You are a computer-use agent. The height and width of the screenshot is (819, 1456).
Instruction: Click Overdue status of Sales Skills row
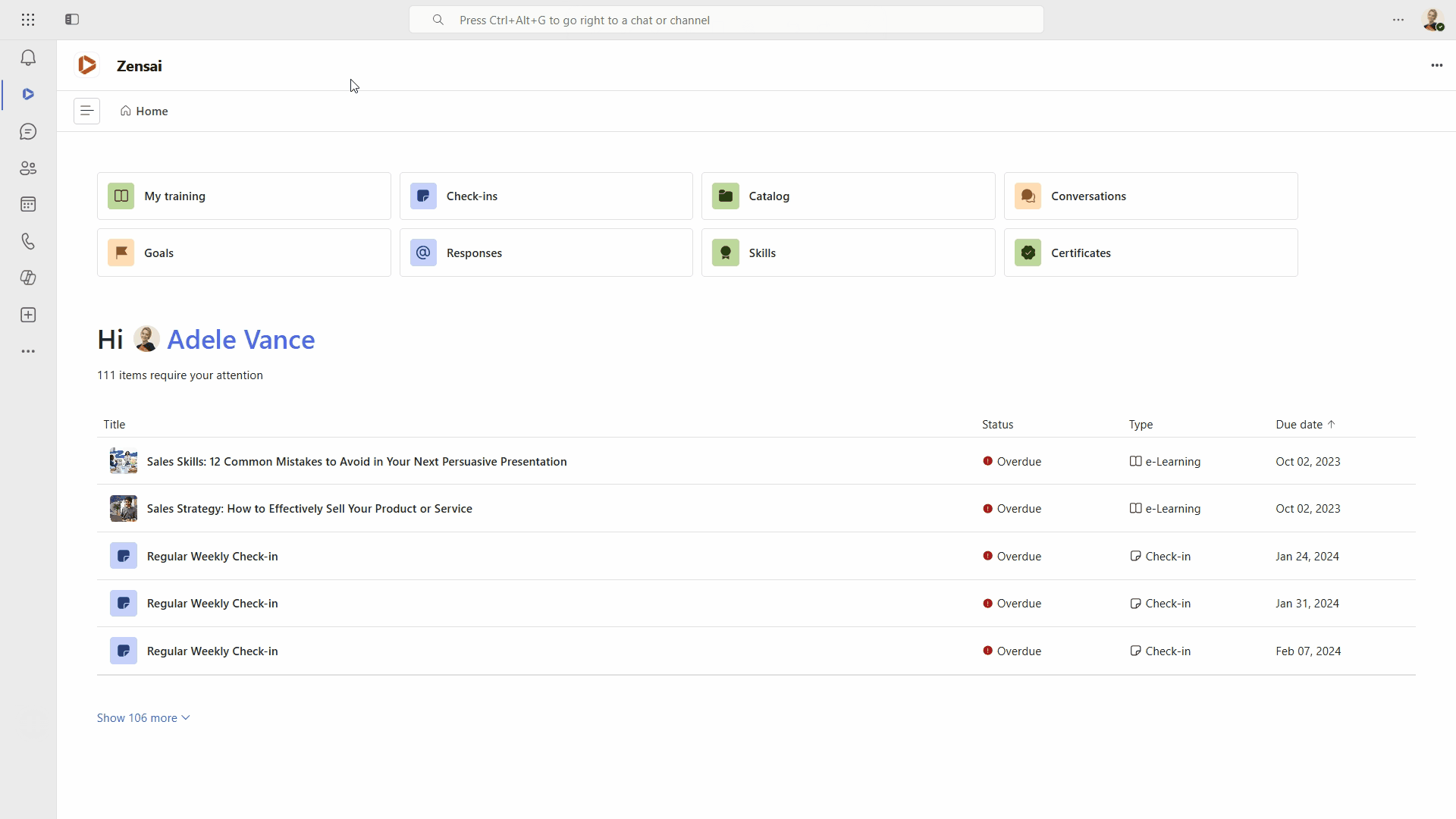click(x=1012, y=462)
